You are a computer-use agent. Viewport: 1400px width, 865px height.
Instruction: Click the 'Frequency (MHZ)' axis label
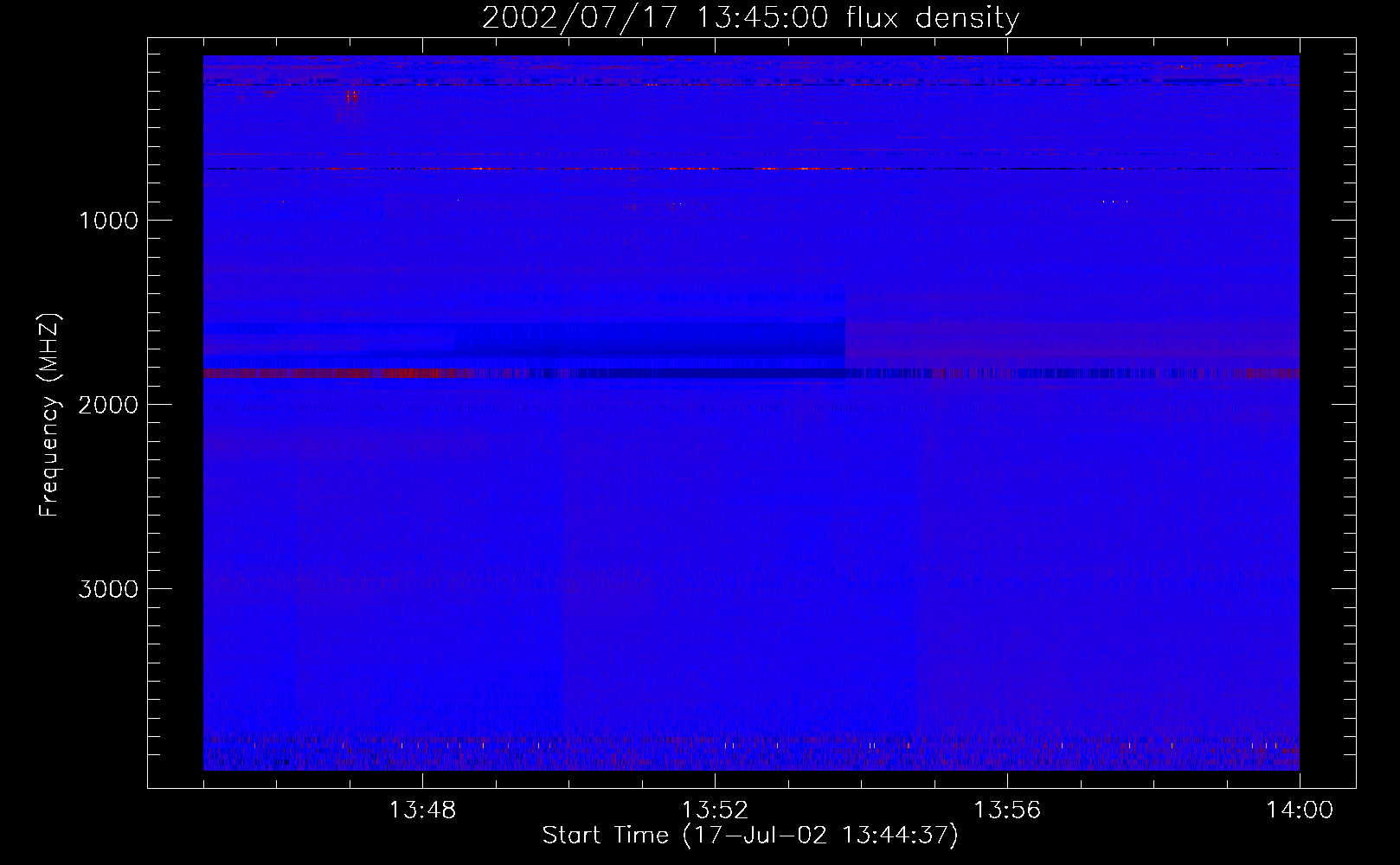(x=48, y=415)
